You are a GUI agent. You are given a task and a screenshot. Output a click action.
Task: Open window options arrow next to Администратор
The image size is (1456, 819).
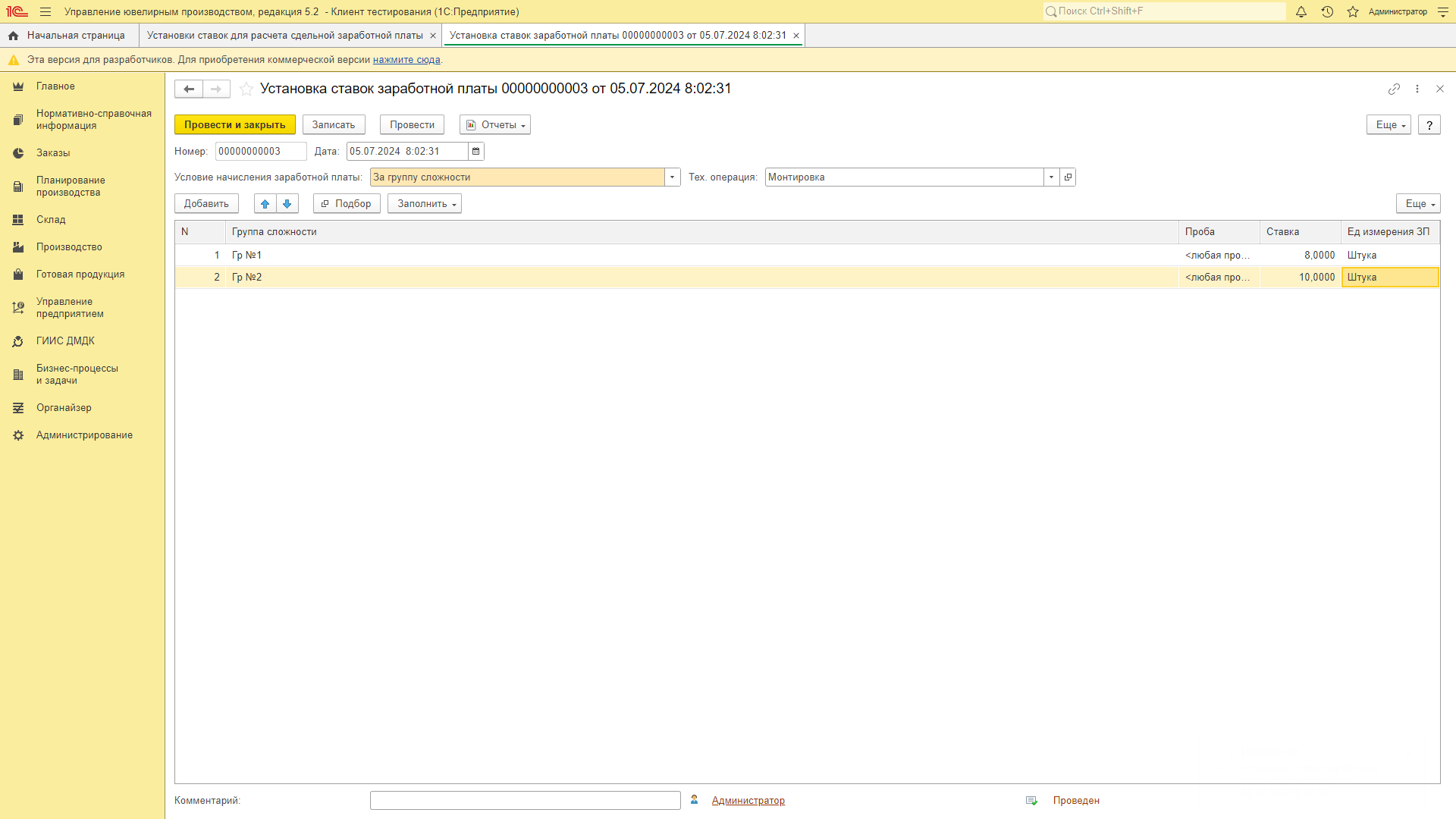pyautogui.click(x=1443, y=12)
